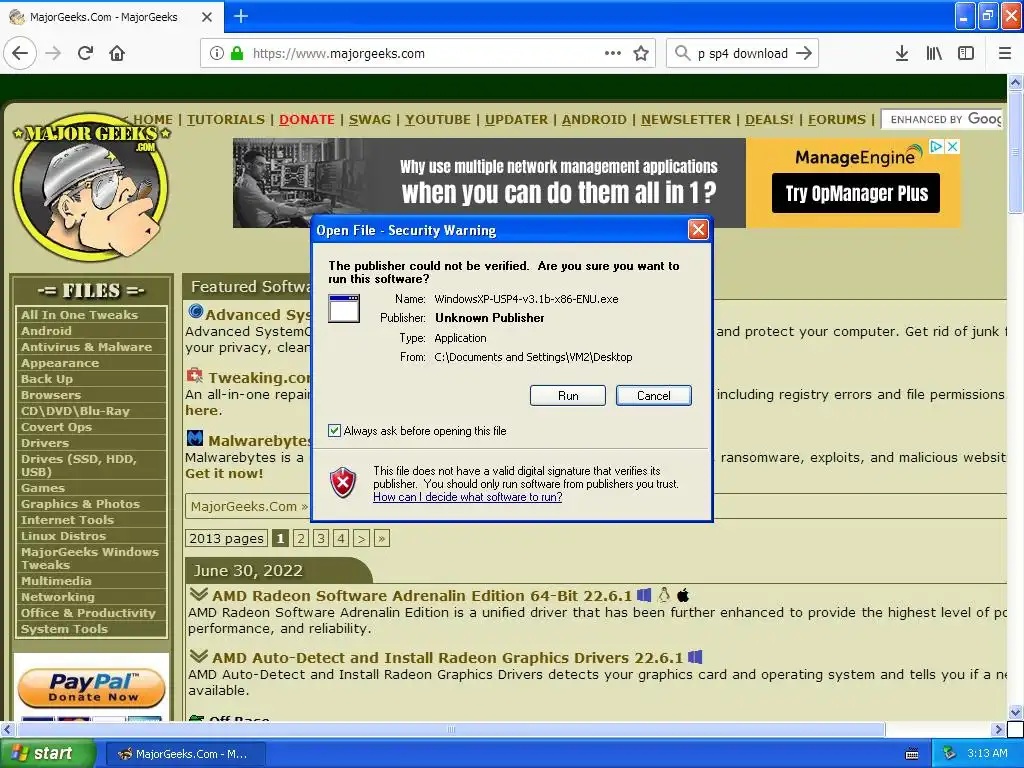Click the MajorGeeks logo image
1024x768 pixels.
tap(91, 187)
